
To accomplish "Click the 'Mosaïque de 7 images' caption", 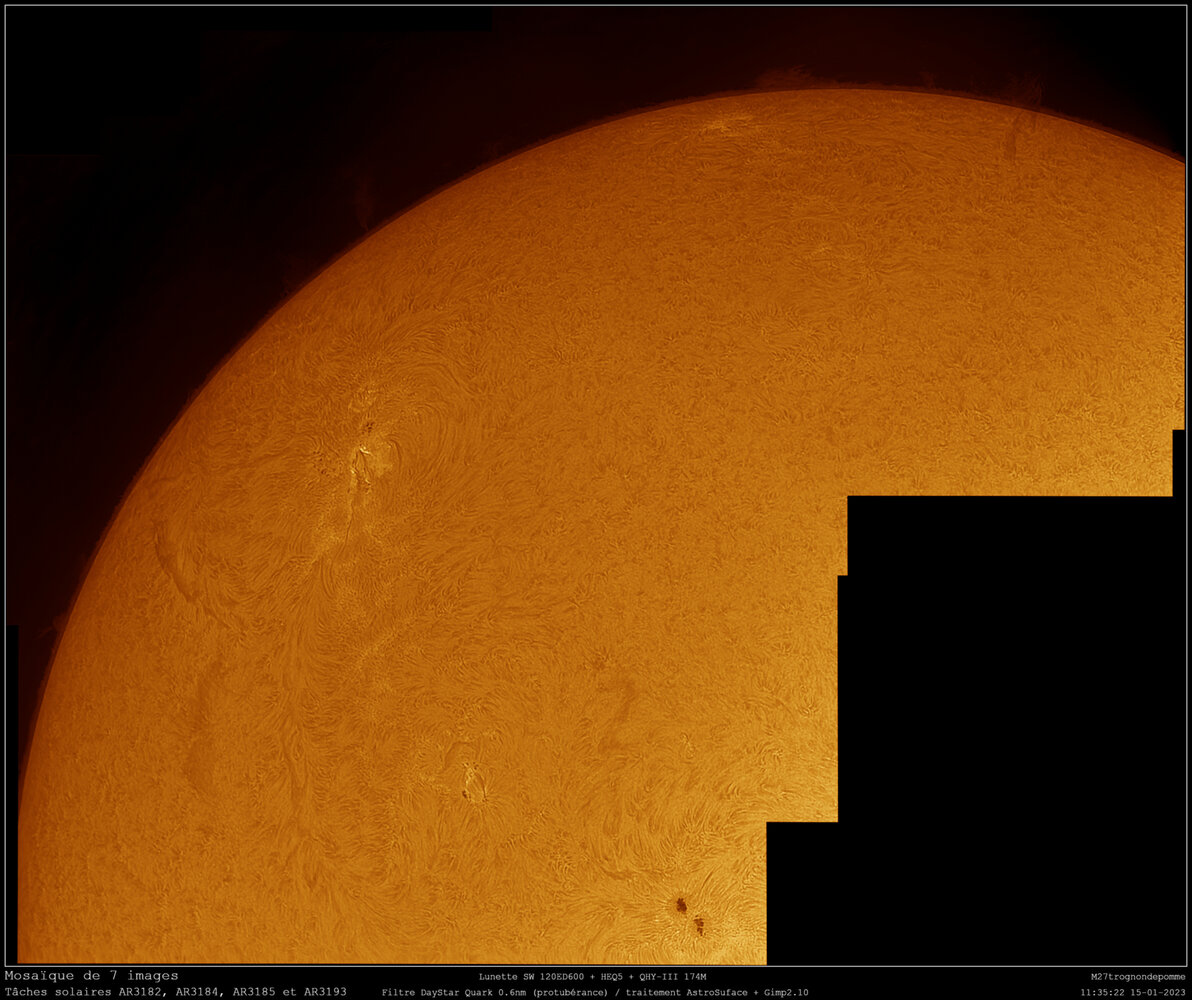I will (91, 976).
